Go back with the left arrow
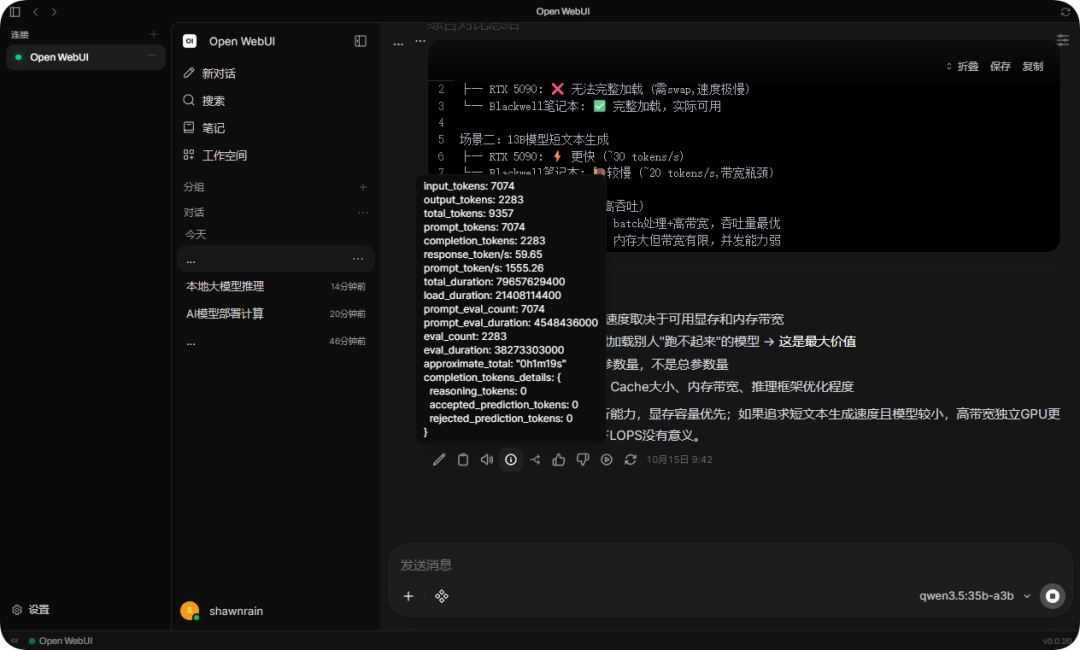1080x650 pixels. point(36,12)
